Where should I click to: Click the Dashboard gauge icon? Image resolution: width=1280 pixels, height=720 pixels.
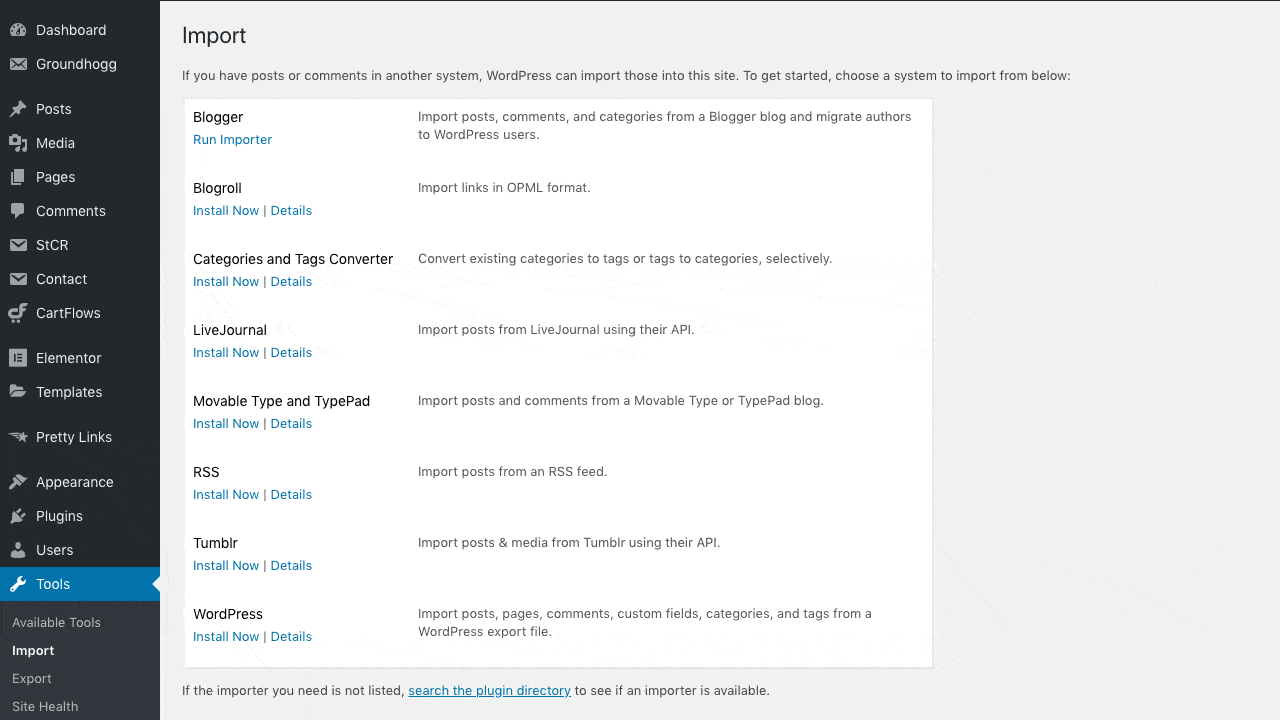[18, 30]
